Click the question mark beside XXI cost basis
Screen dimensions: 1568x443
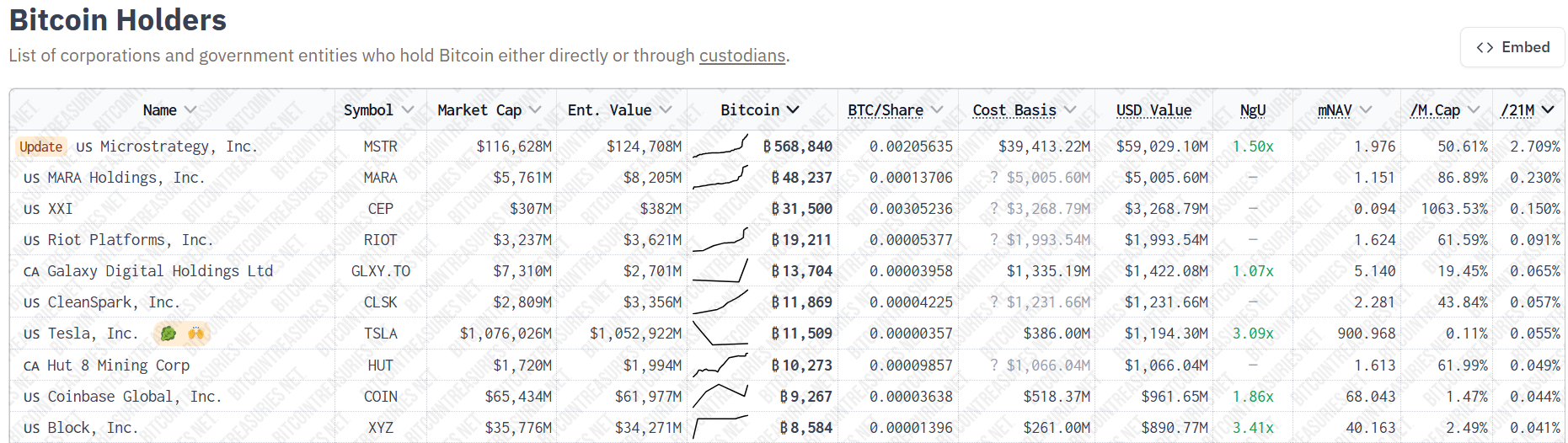pos(994,209)
